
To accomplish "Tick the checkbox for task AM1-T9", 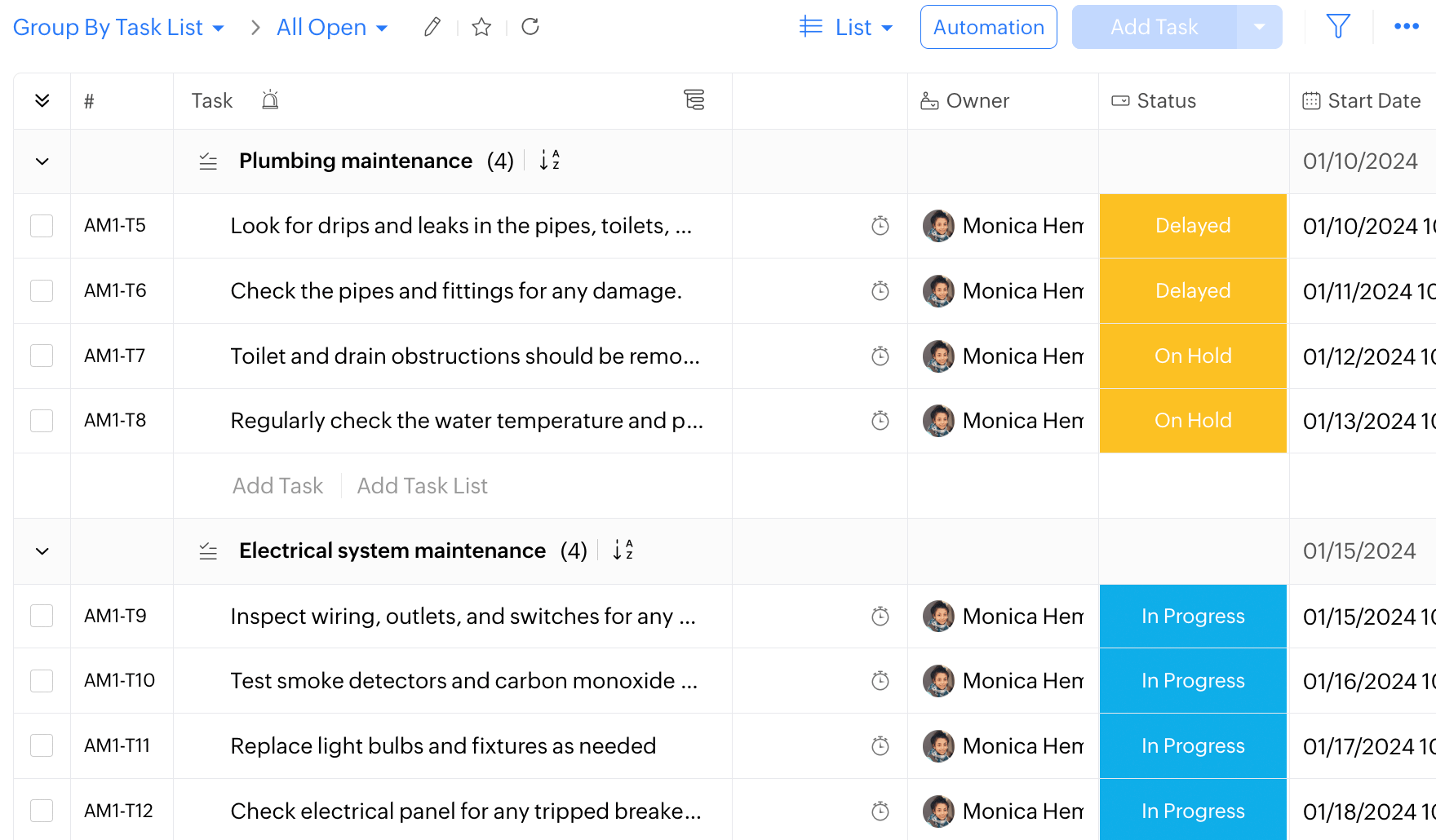I will (42, 616).
